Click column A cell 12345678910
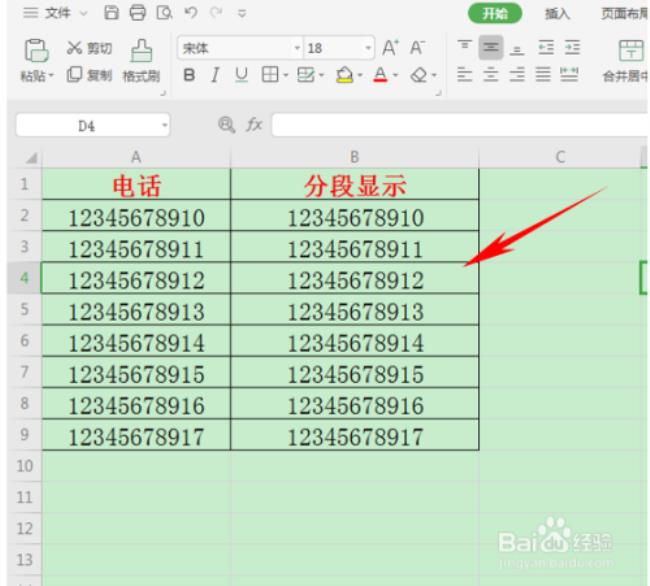The width and height of the screenshot is (650, 586). point(136,216)
